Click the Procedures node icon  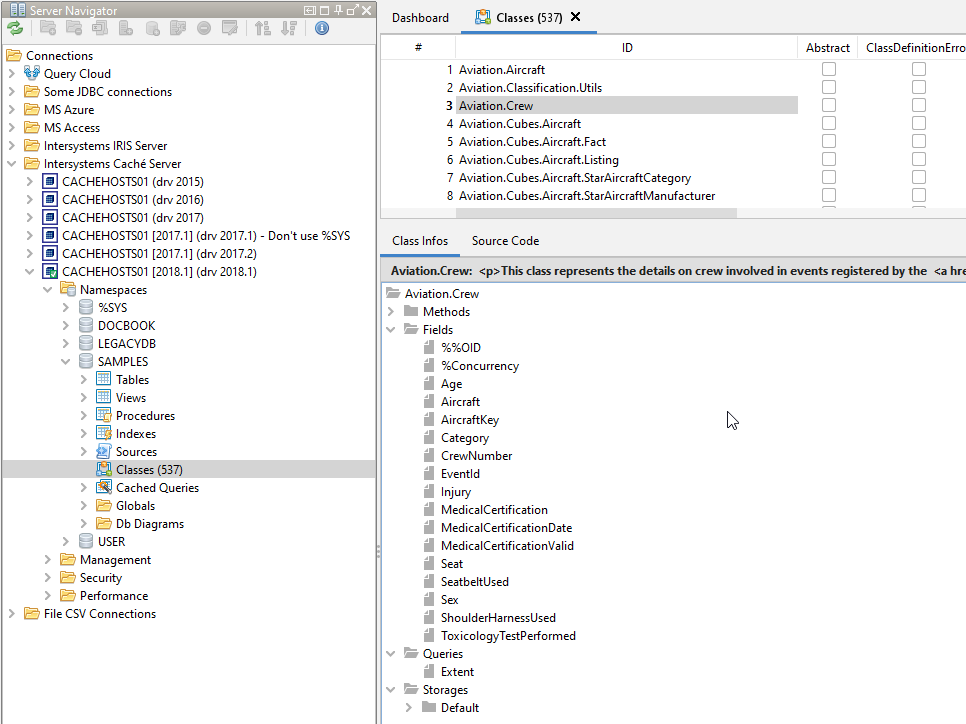point(103,416)
